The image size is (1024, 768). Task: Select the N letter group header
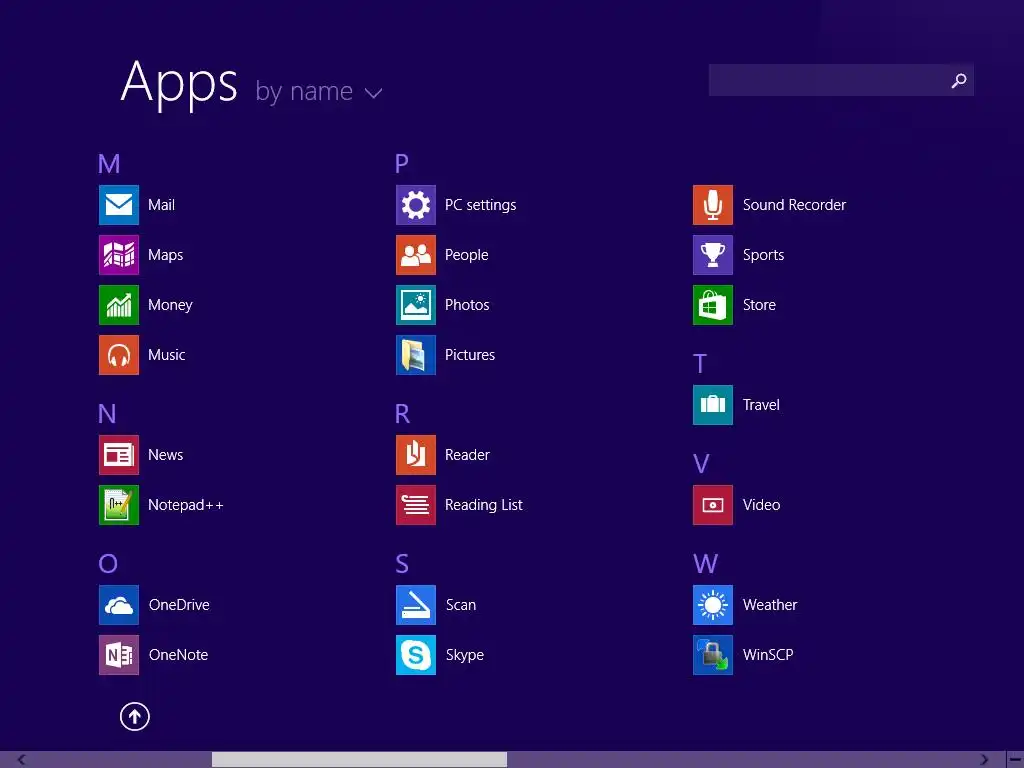[107, 414]
